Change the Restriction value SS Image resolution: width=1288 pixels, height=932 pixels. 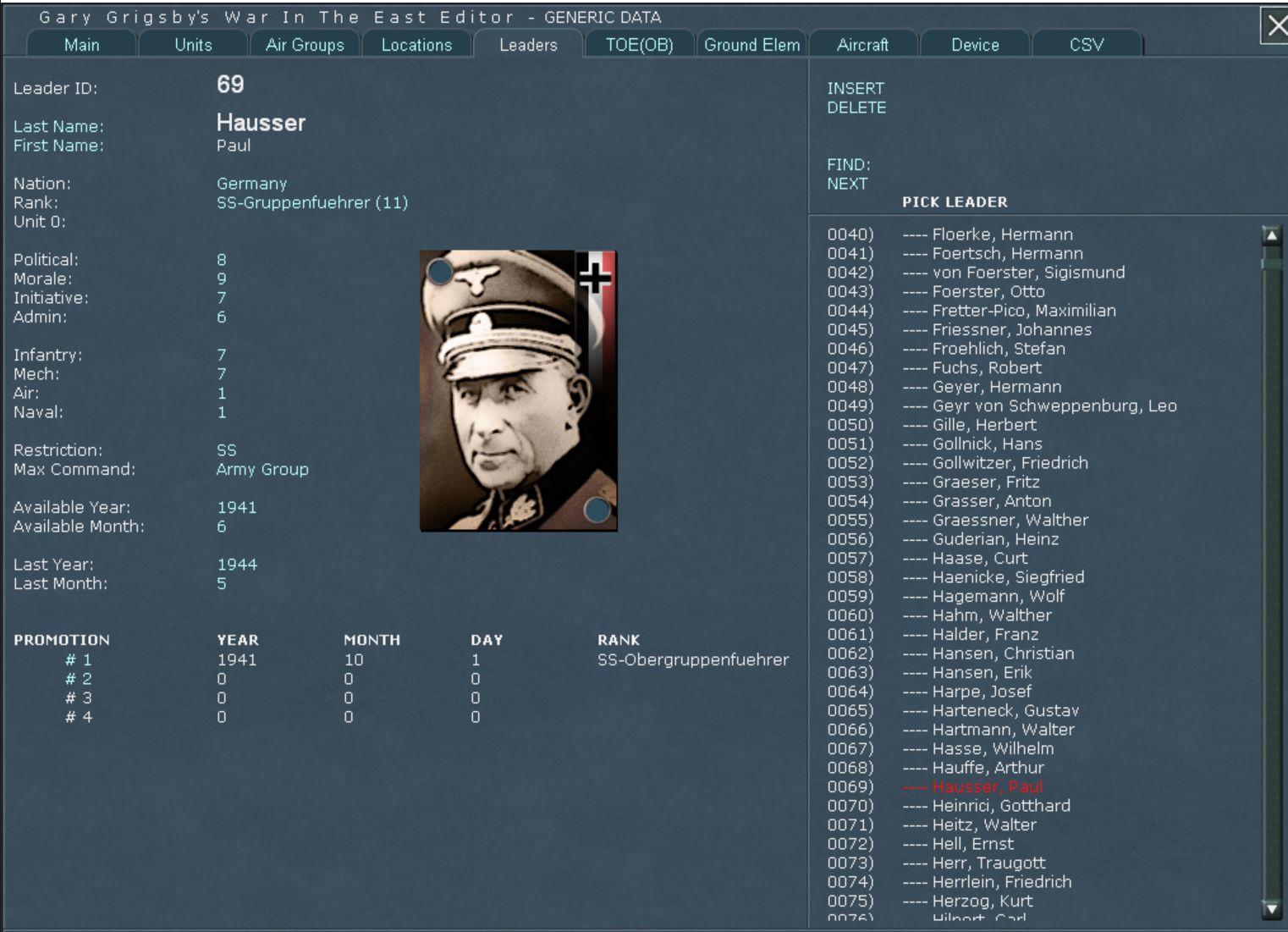[x=227, y=450]
